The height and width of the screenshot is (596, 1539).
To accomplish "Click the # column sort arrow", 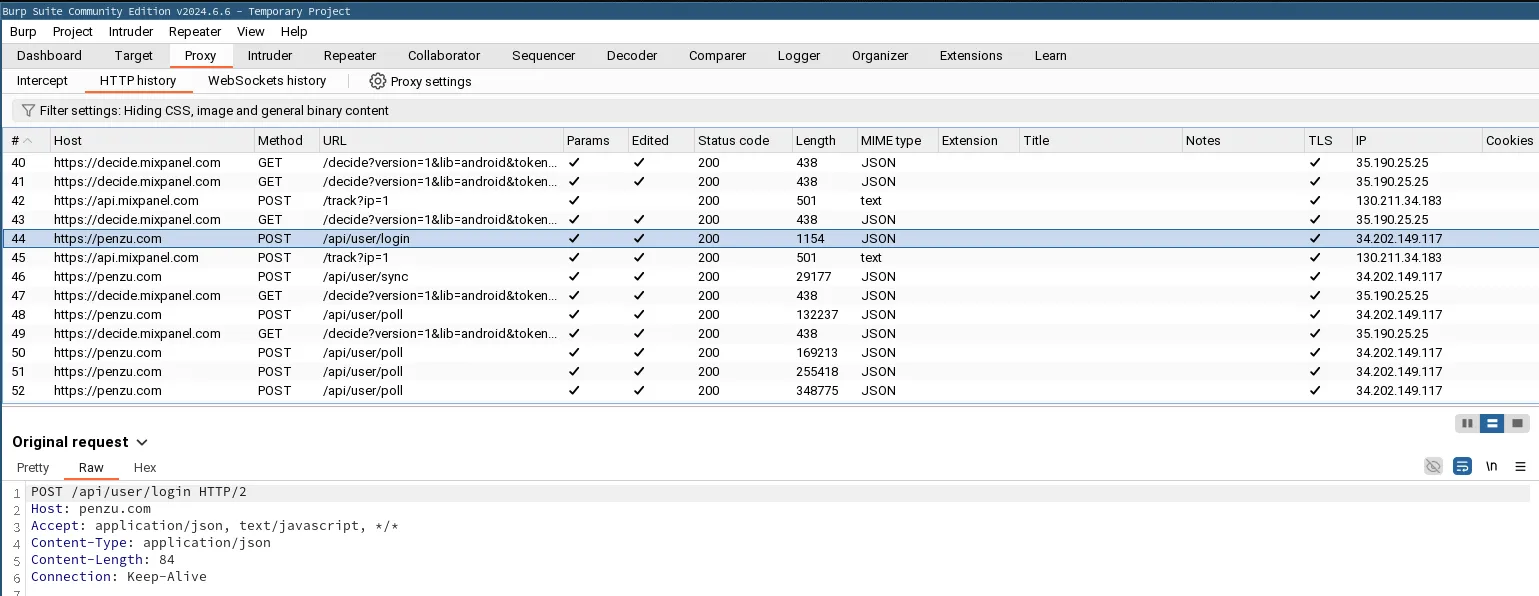I will pyautogui.click(x=28, y=141).
